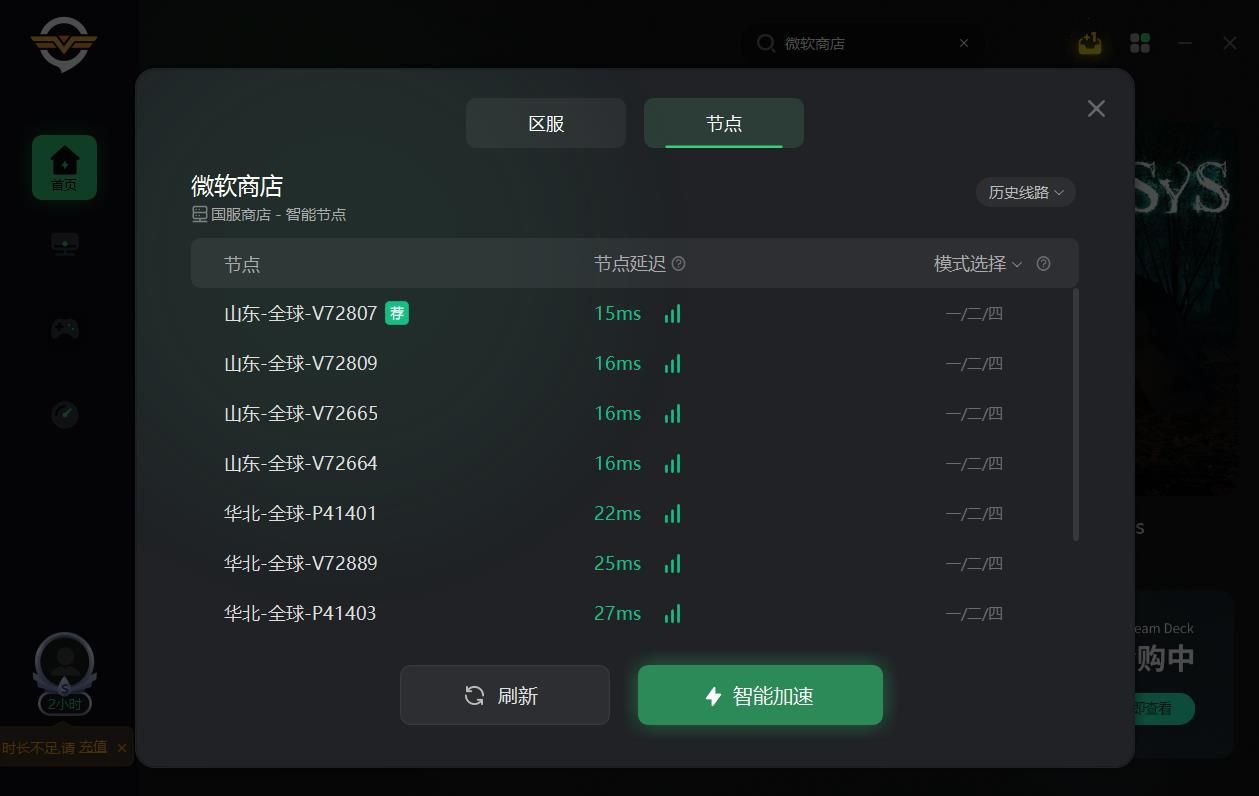Screen dimensions: 1259x796
Task: Close the node selection dialog
Action: click(x=1096, y=108)
